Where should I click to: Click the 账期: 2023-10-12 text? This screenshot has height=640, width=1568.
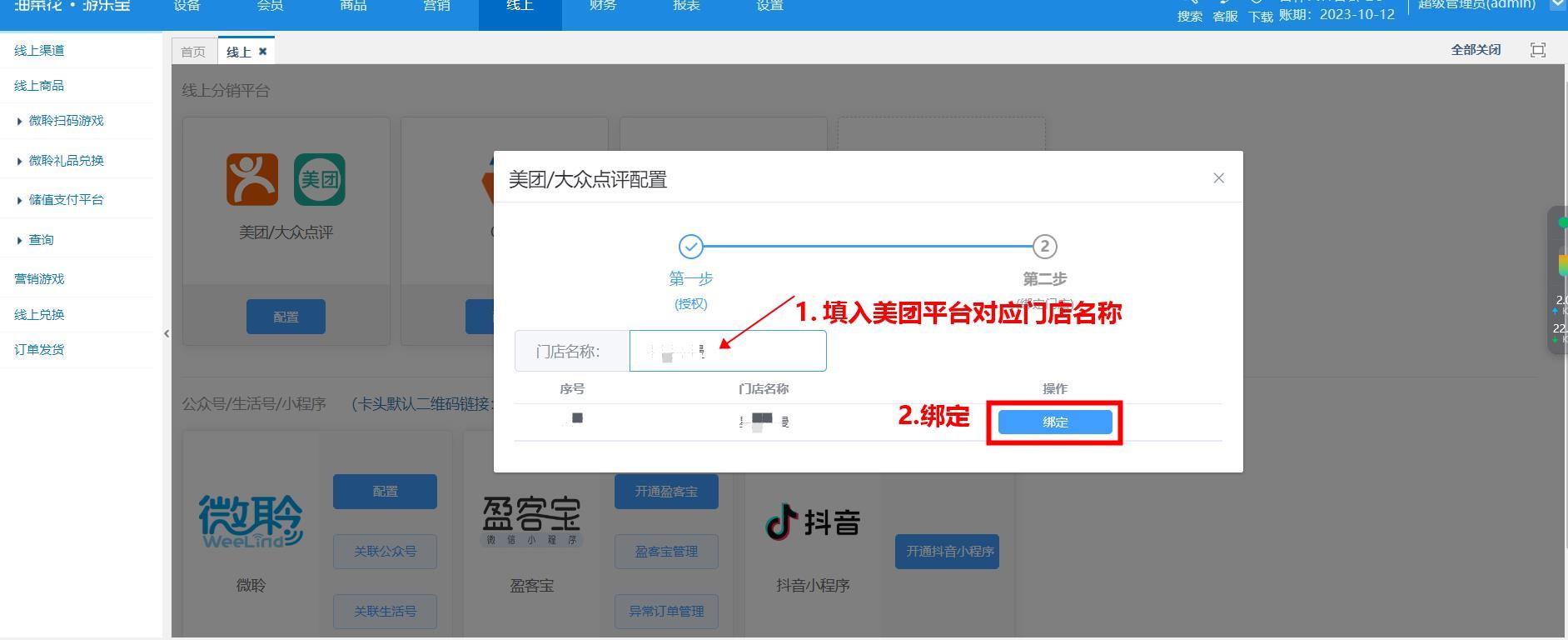1337,14
